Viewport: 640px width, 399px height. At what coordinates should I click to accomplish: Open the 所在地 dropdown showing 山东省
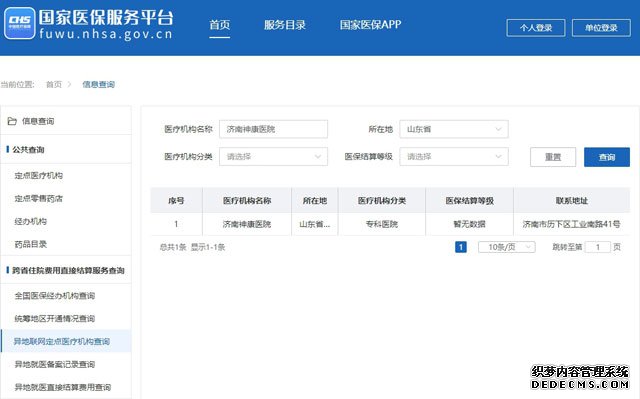[454, 129]
